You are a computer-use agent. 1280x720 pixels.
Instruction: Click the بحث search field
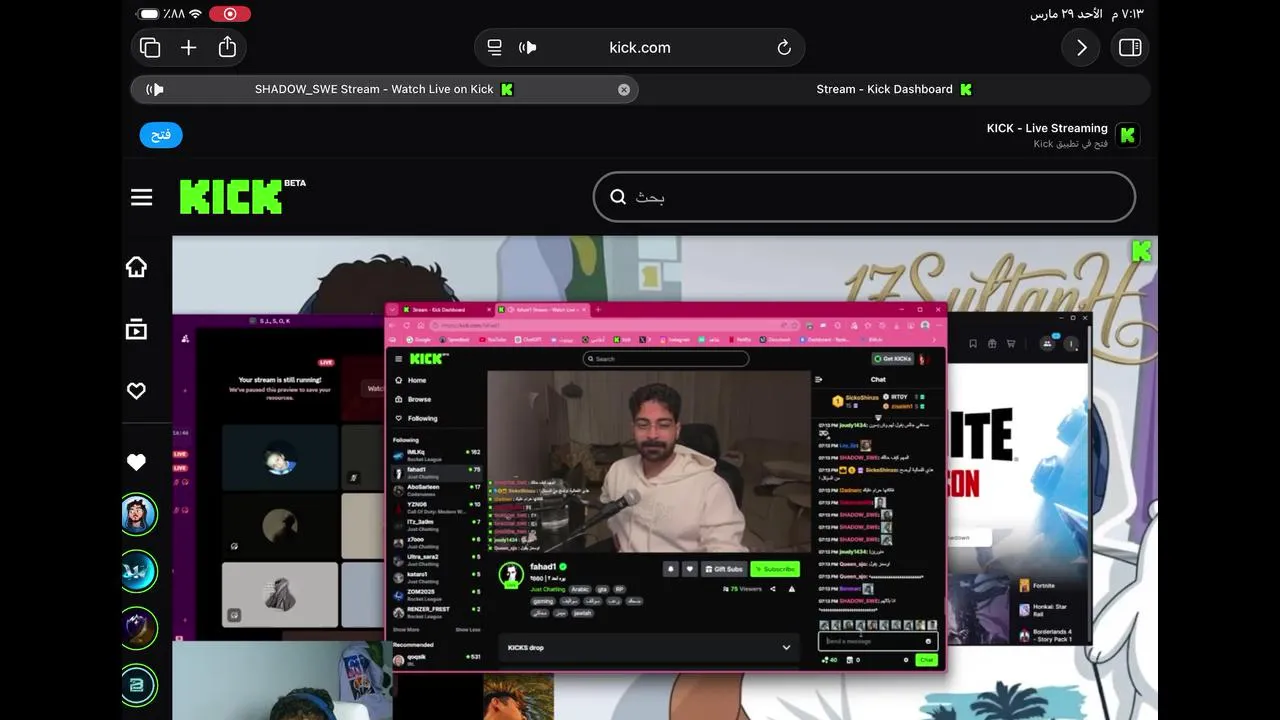864,197
